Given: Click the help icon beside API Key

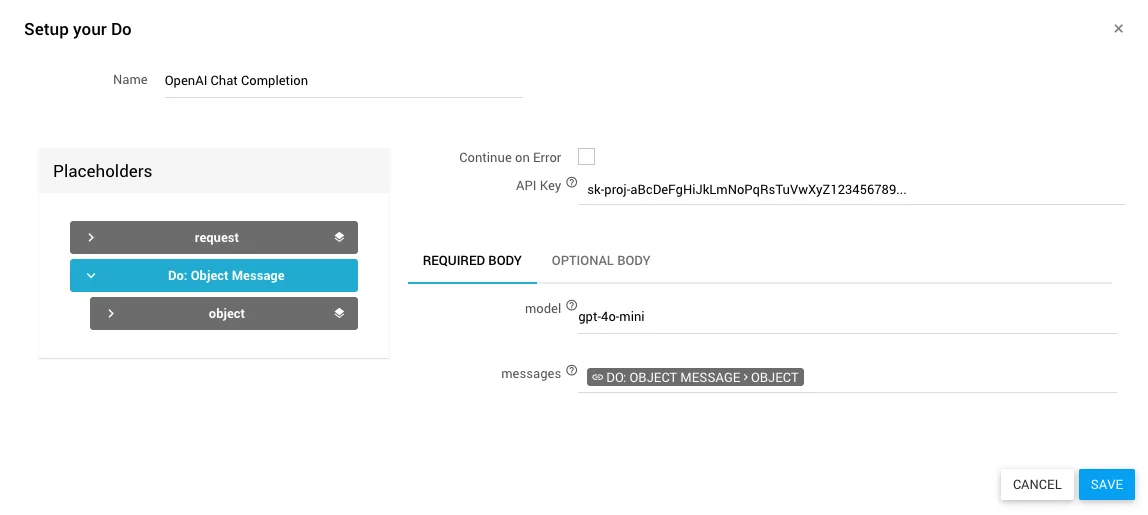Looking at the screenshot, I should [x=572, y=183].
